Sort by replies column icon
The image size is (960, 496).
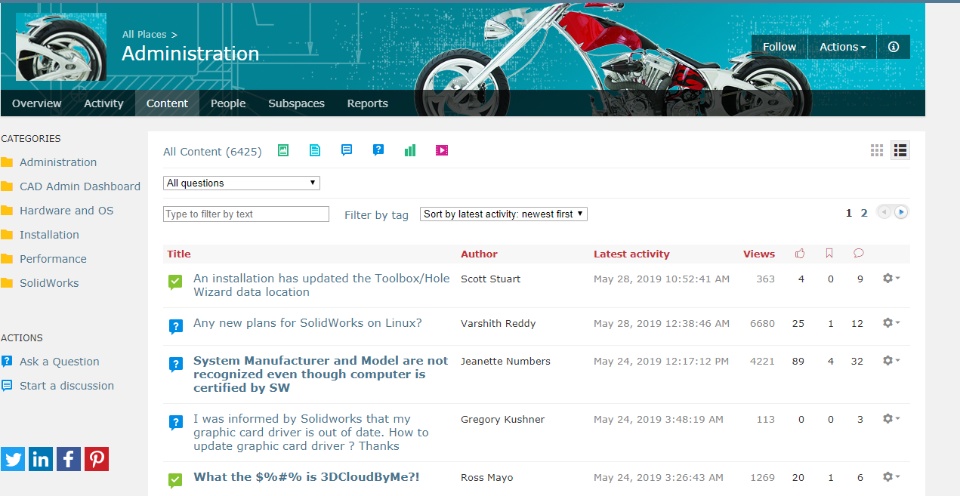click(858, 253)
